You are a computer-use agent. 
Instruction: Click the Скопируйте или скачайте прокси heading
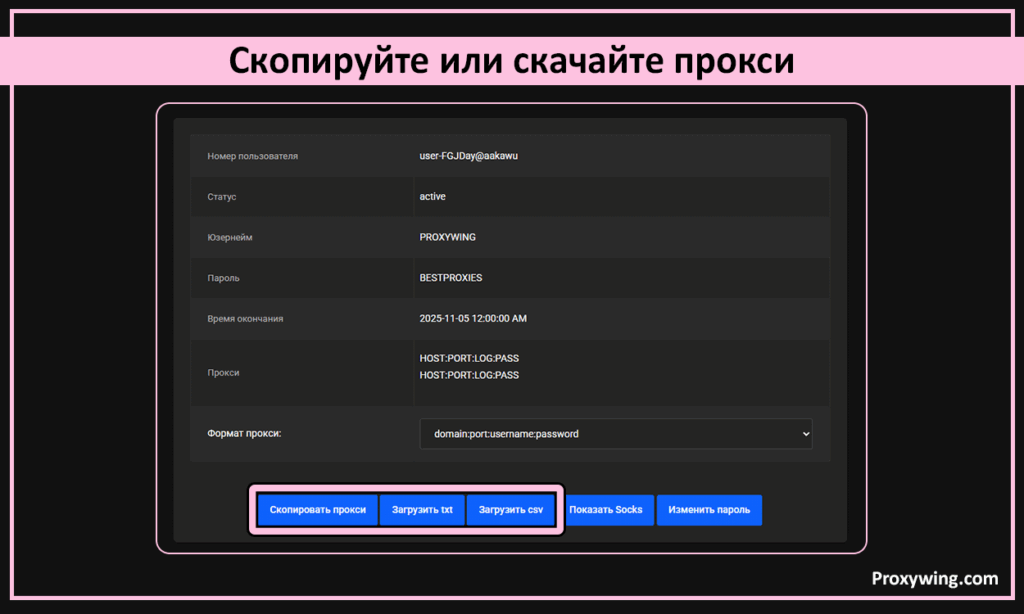click(511, 61)
